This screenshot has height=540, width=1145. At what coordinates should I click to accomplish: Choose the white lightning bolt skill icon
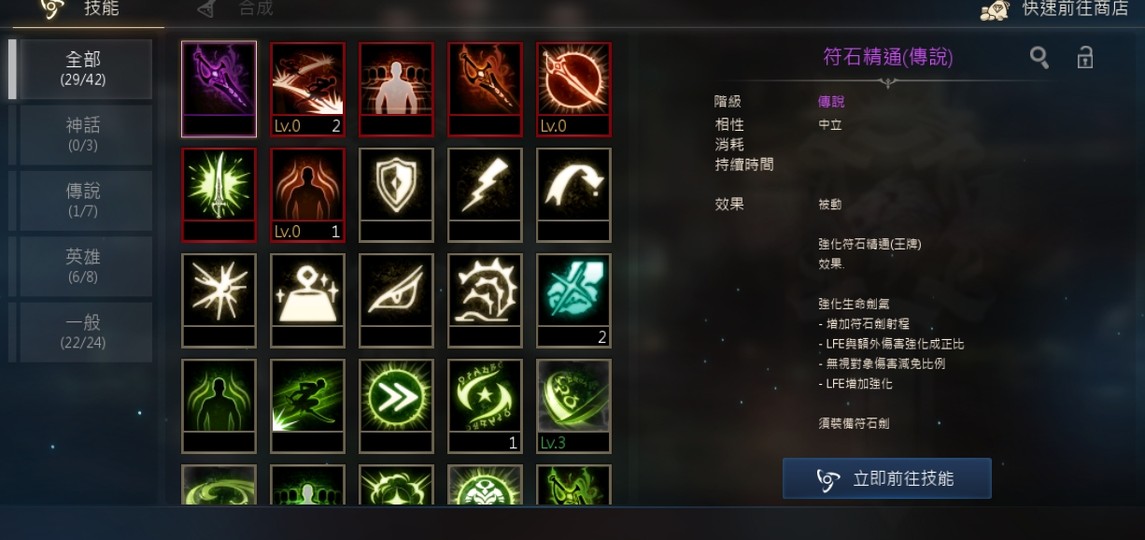[x=485, y=194]
